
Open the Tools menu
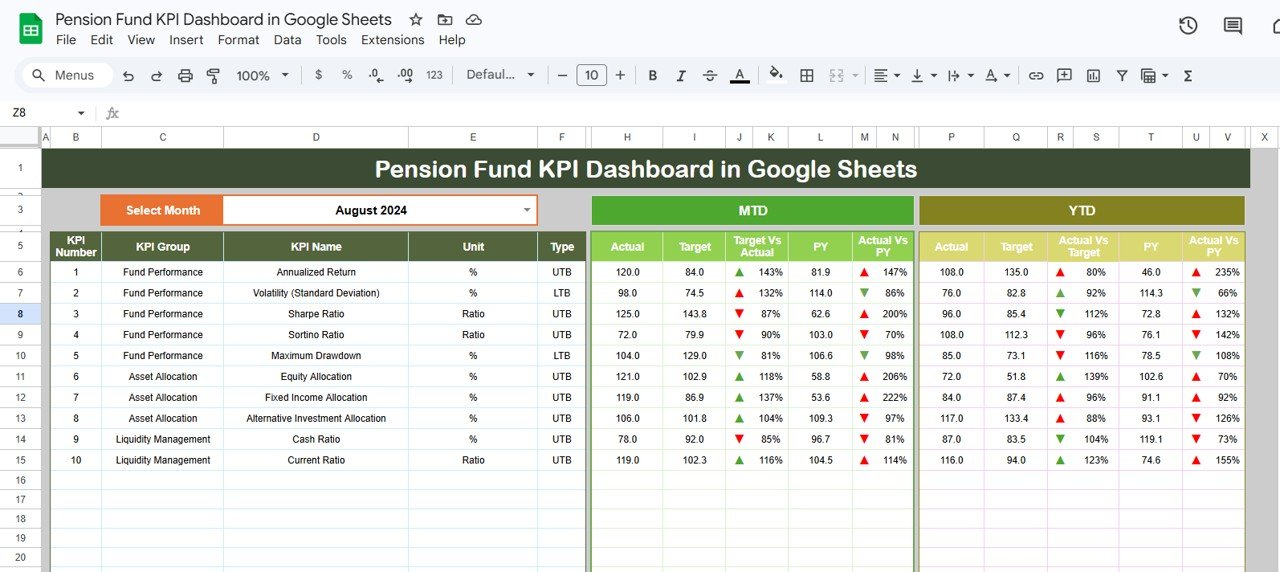point(331,40)
